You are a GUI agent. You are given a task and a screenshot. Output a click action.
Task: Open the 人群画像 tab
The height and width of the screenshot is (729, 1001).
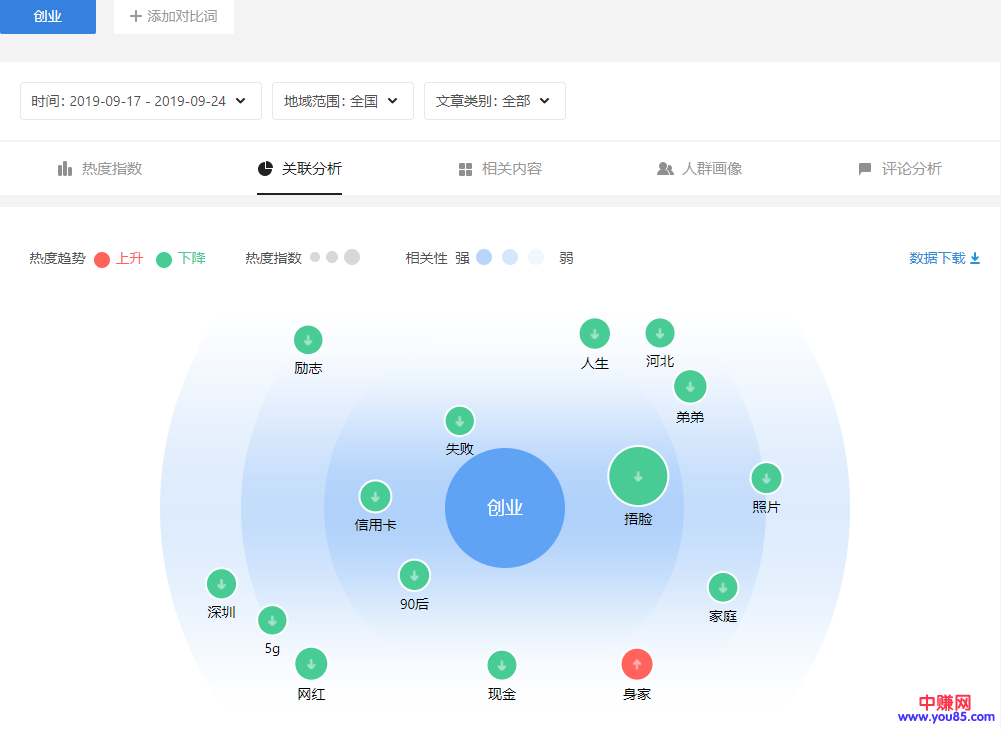tap(699, 169)
